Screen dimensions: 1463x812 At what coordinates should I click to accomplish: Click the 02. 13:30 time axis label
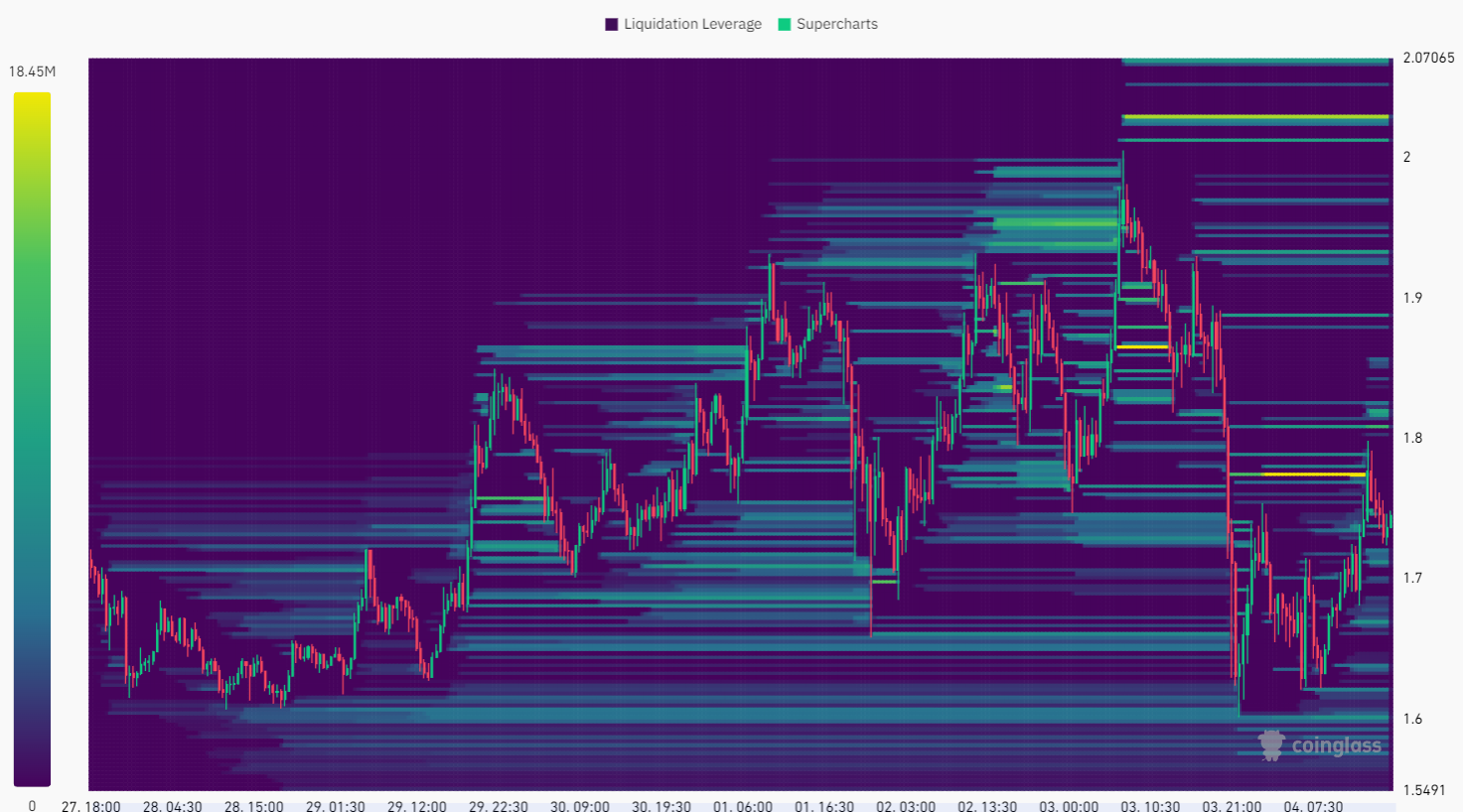point(986,806)
